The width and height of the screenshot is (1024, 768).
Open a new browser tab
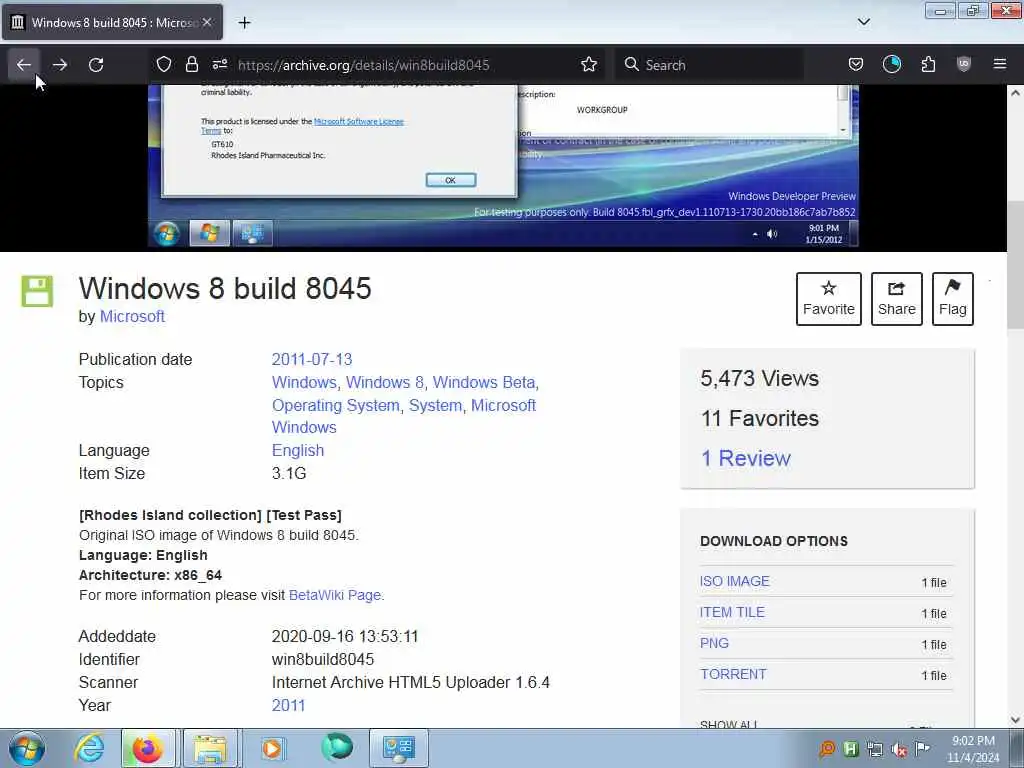click(x=244, y=23)
